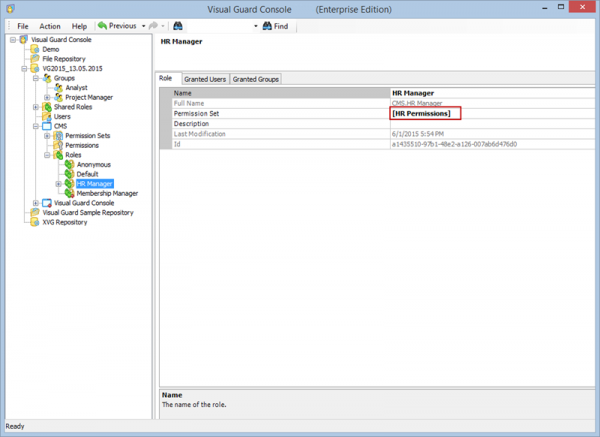Click the Full Name value CMS.HR Manager
Screen dimensions: 600x437
[x=417, y=103]
